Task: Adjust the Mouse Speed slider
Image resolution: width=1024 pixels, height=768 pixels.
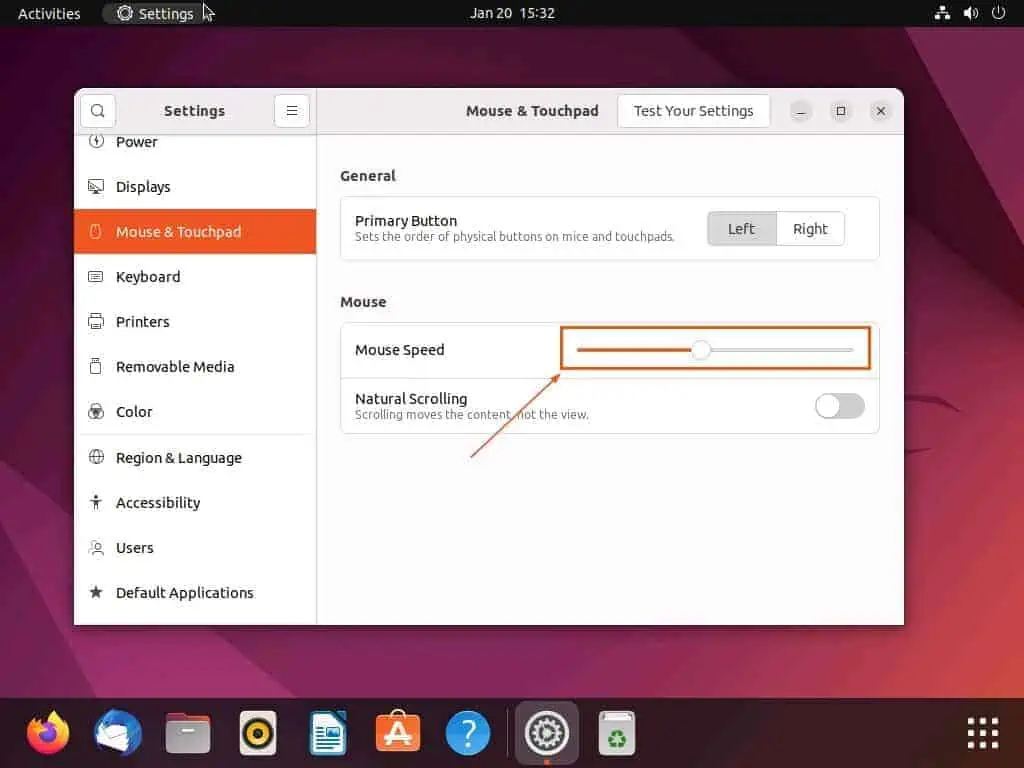Action: click(700, 349)
